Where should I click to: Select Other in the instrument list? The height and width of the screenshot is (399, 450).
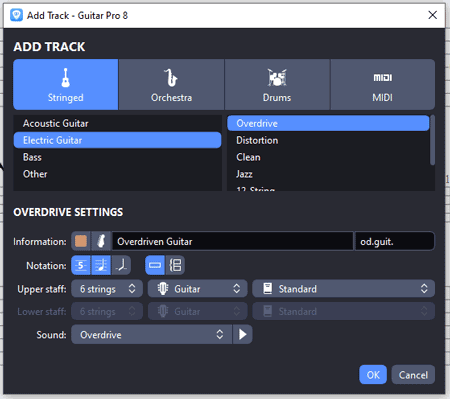click(x=117, y=174)
